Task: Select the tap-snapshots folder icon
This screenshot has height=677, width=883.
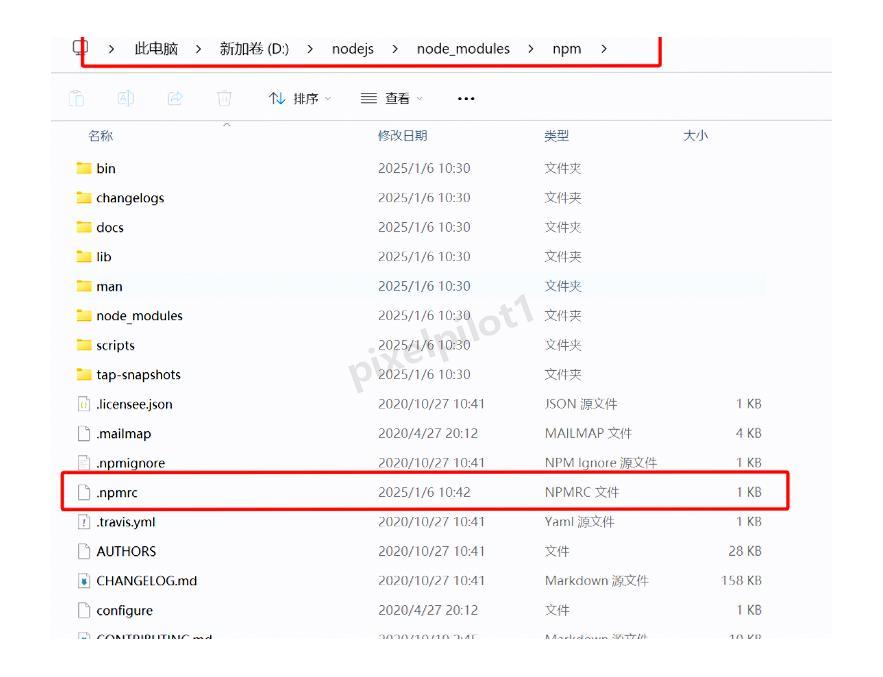Action: (x=84, y=374)
